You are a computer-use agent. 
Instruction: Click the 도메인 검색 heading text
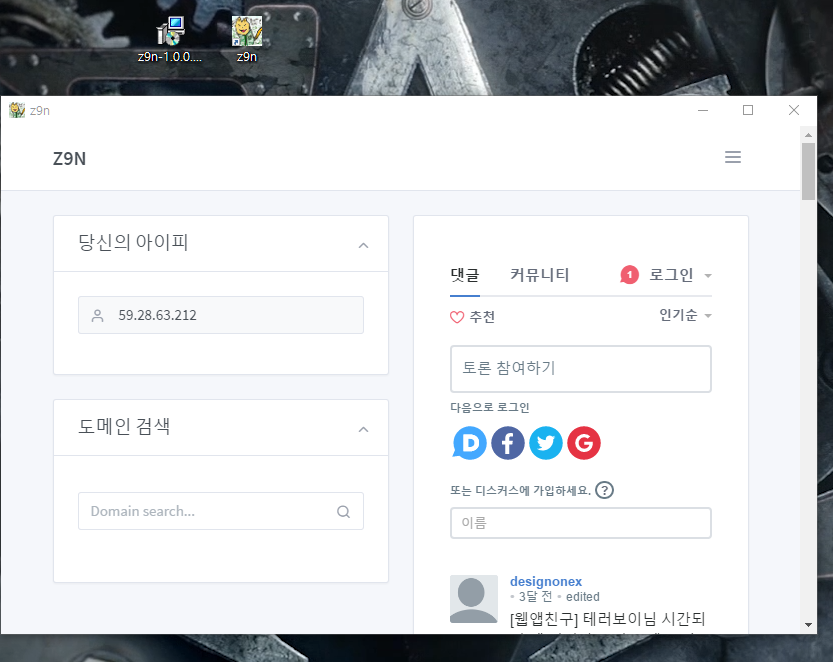[124, 426]
